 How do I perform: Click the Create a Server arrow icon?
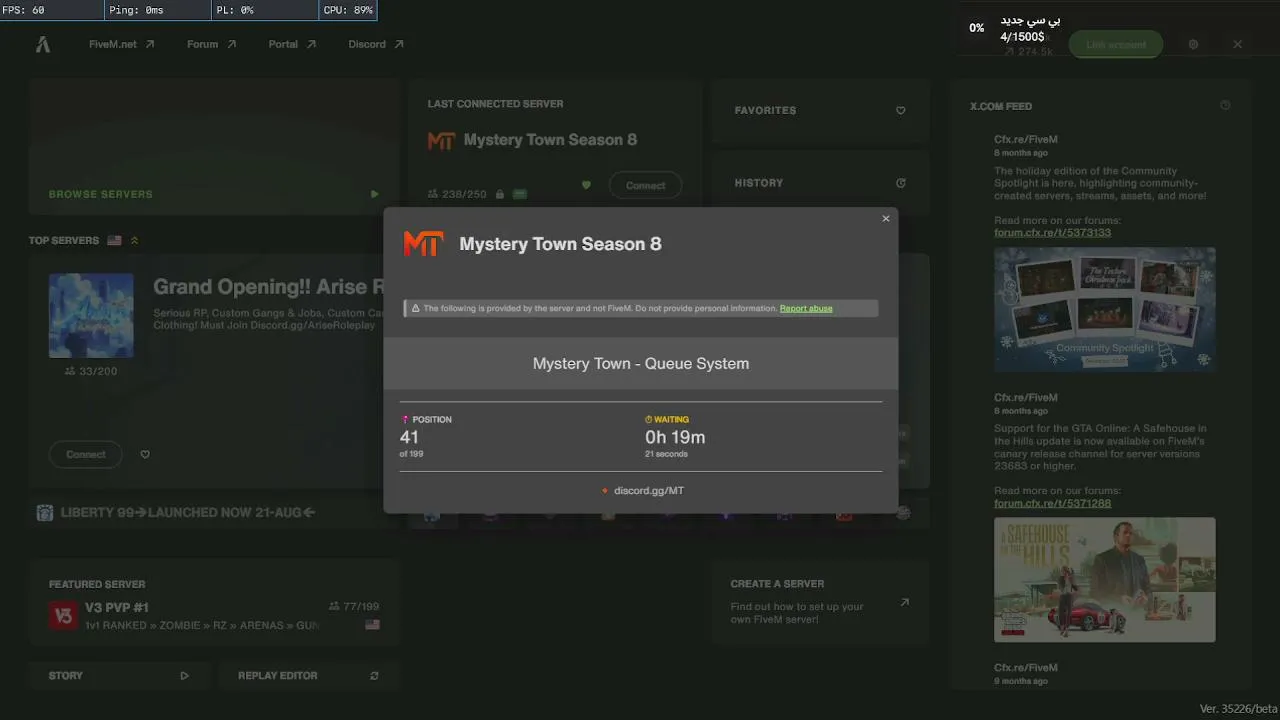(x=904, y=602)
